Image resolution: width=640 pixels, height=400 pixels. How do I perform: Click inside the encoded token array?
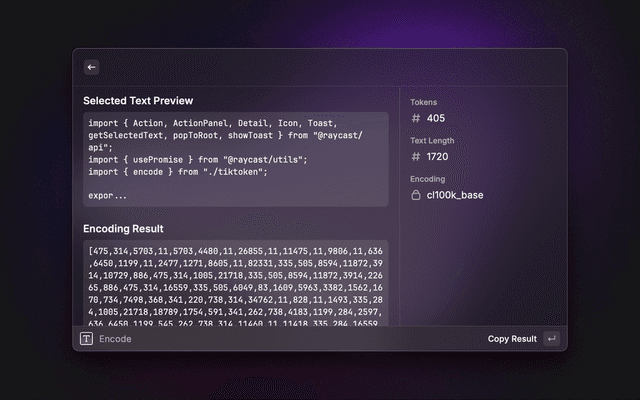(x=235, y=285)
